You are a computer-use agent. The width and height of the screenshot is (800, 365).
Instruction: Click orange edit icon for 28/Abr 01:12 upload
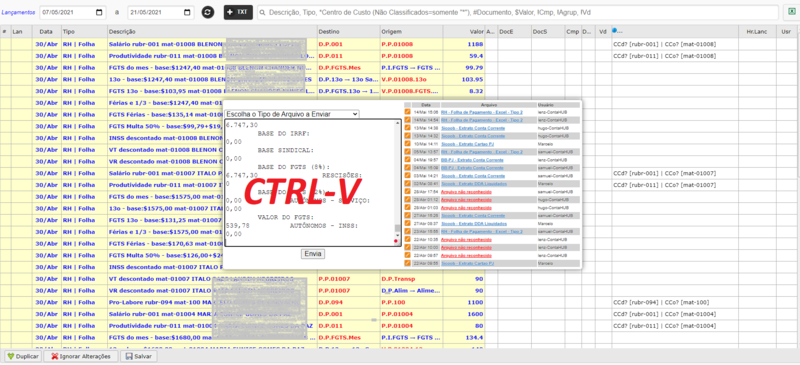408,200
